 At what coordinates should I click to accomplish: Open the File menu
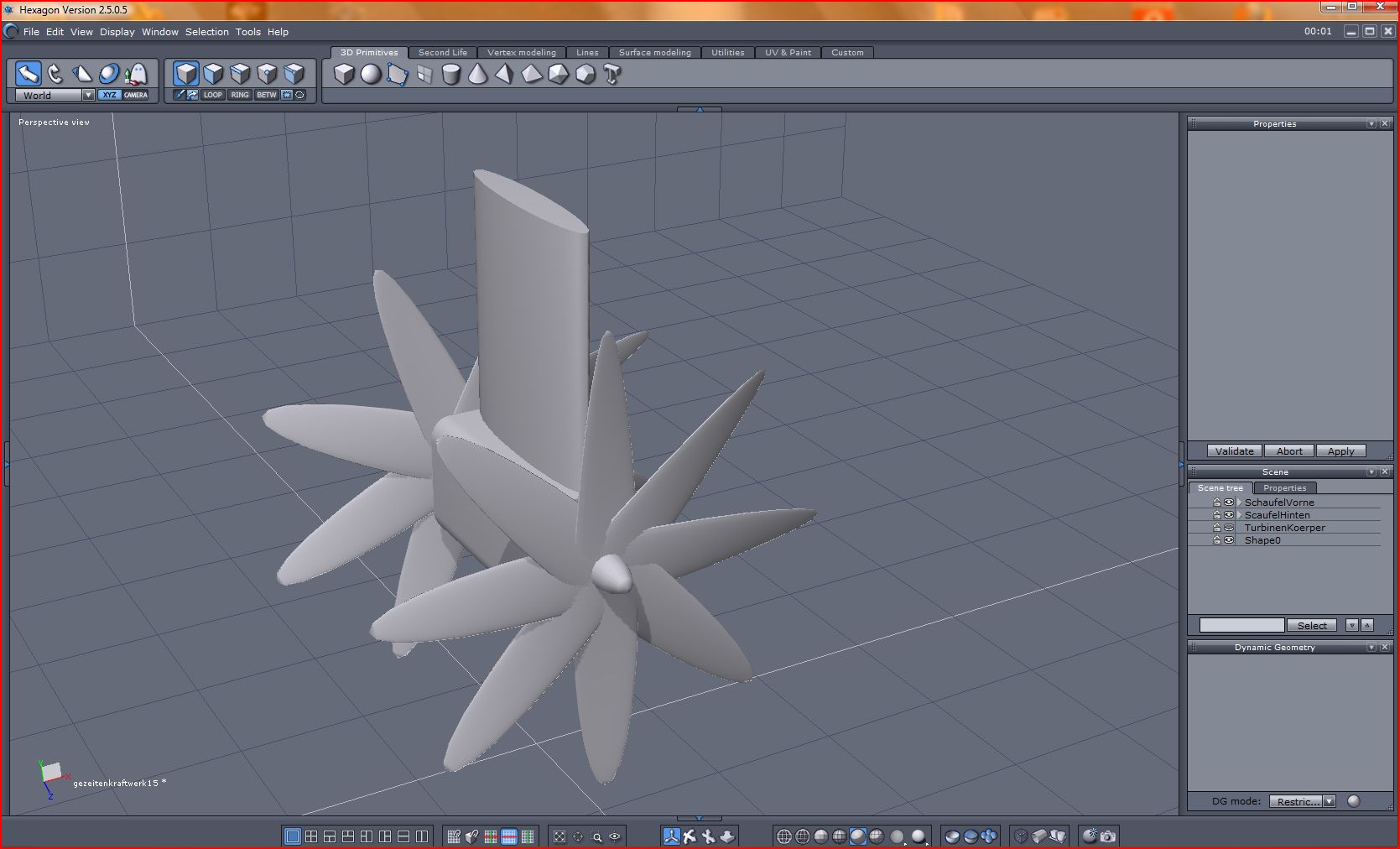(31, 32)
